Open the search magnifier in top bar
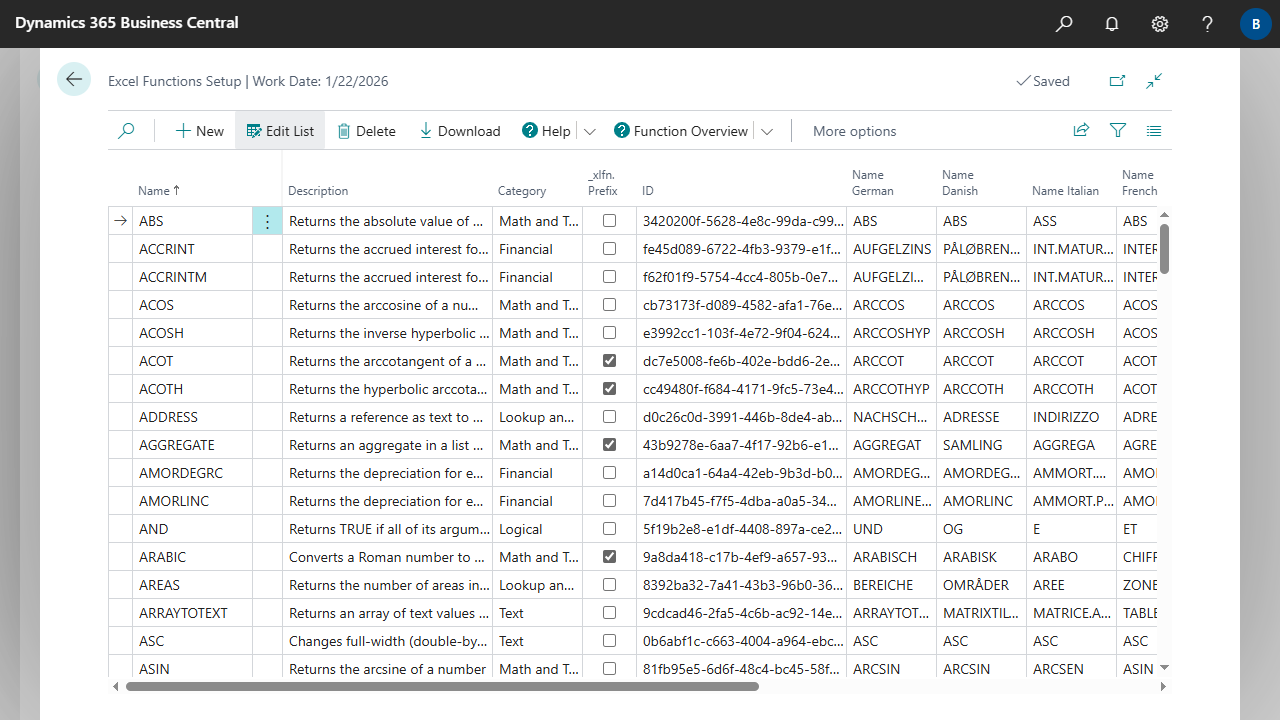This screenshot has height=720, width=1280. 1064,23
